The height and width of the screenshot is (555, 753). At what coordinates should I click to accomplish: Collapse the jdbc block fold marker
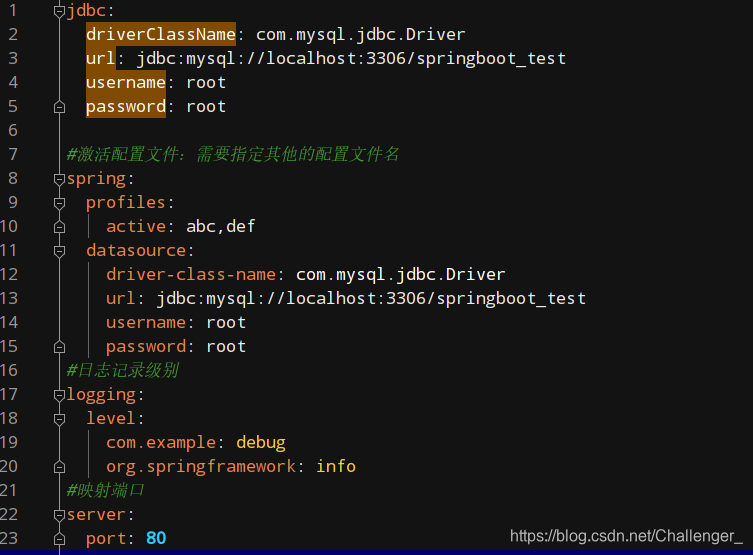point(59,11)
